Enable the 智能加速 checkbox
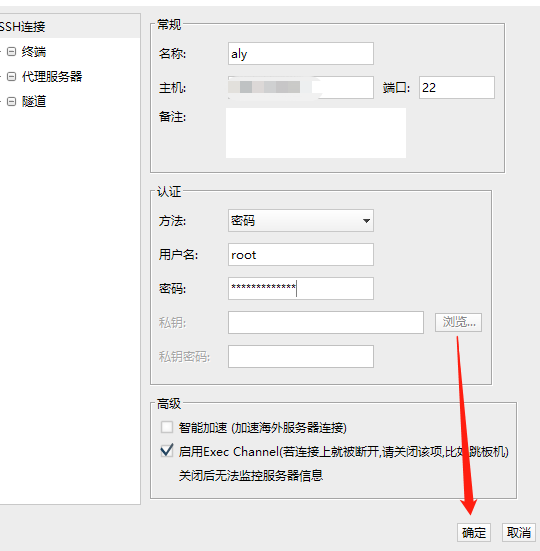Viewport: 540px width, 551px height. coord(167,427)
